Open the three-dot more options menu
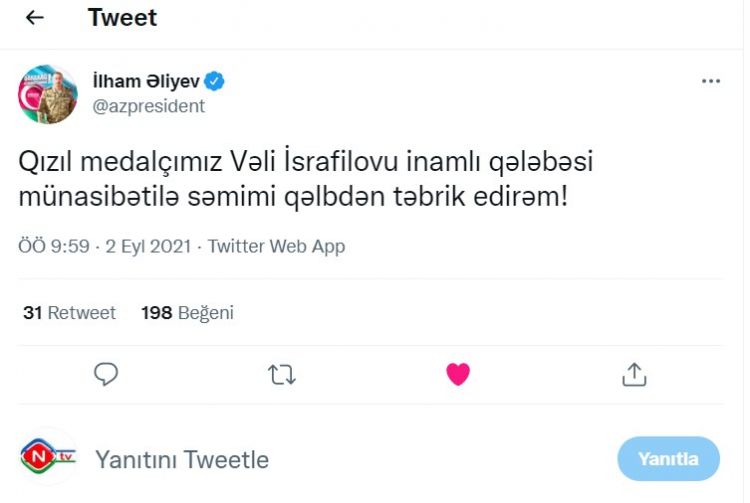 click(x=711, y=82)
